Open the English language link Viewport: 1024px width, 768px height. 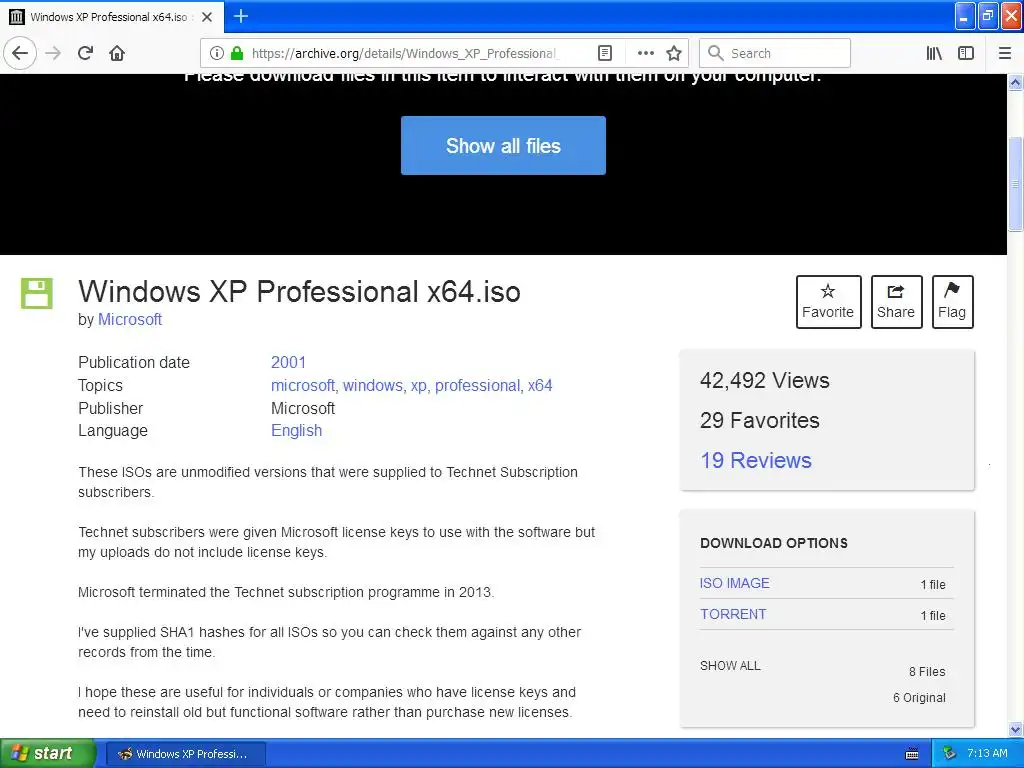[296, 430]
